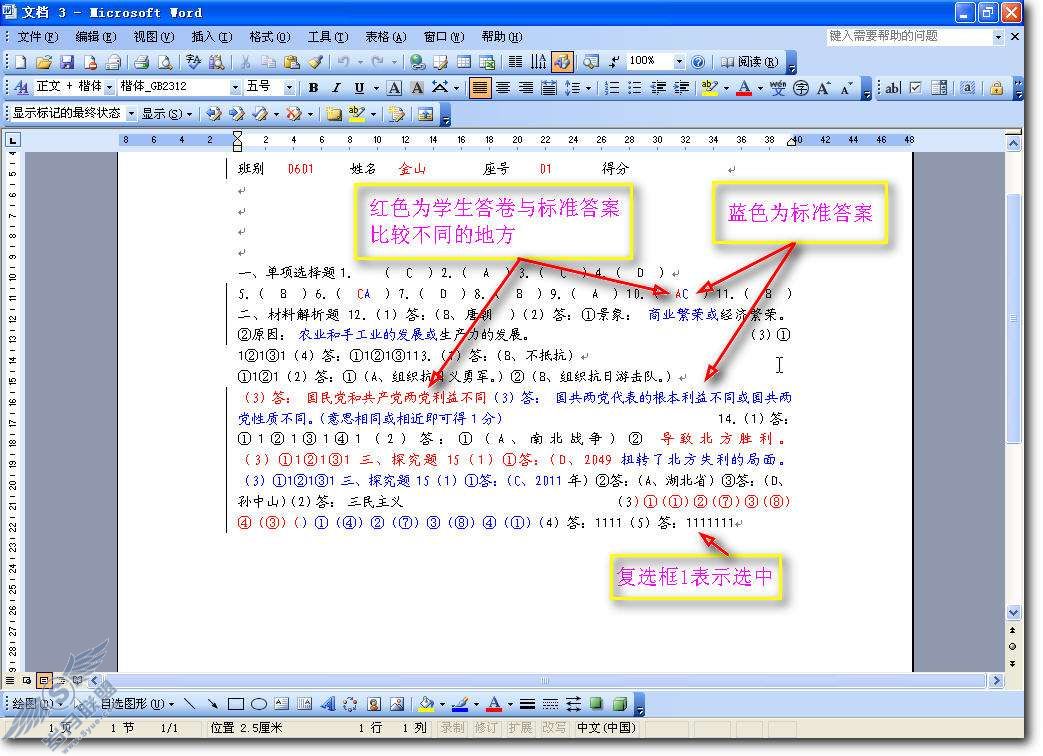Click the 绘图(D) draw menu button

pos(37,703)
